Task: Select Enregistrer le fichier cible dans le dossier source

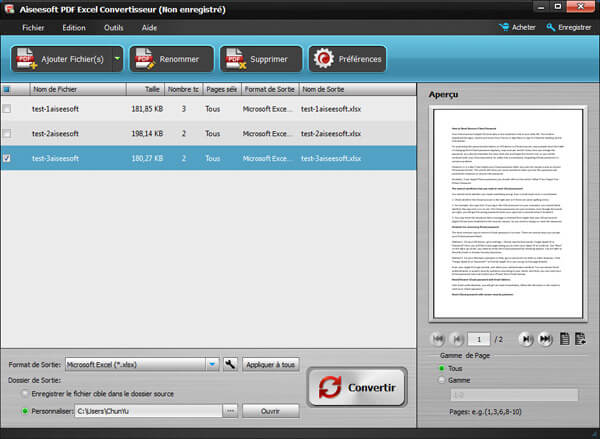Action: 25,393
